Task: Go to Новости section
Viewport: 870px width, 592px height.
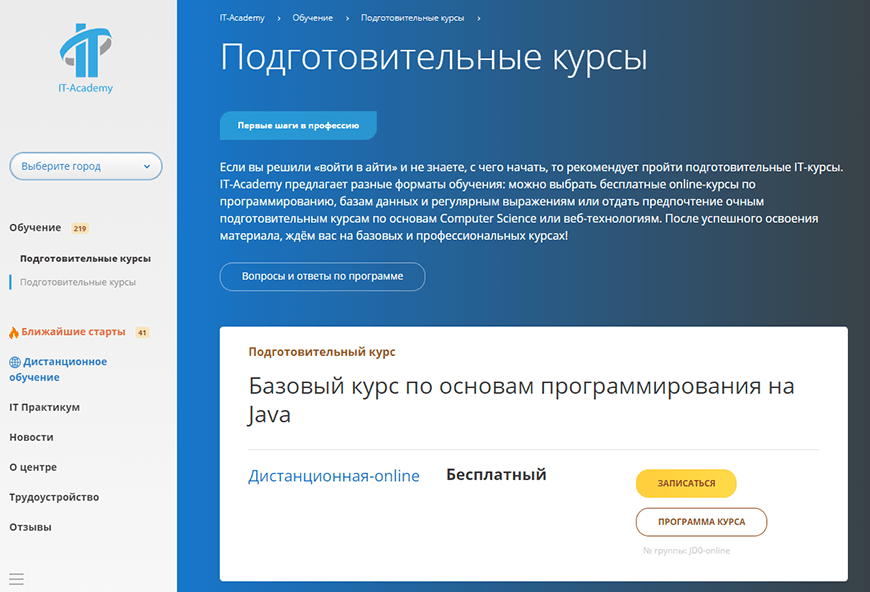Action: click(31, 437)
